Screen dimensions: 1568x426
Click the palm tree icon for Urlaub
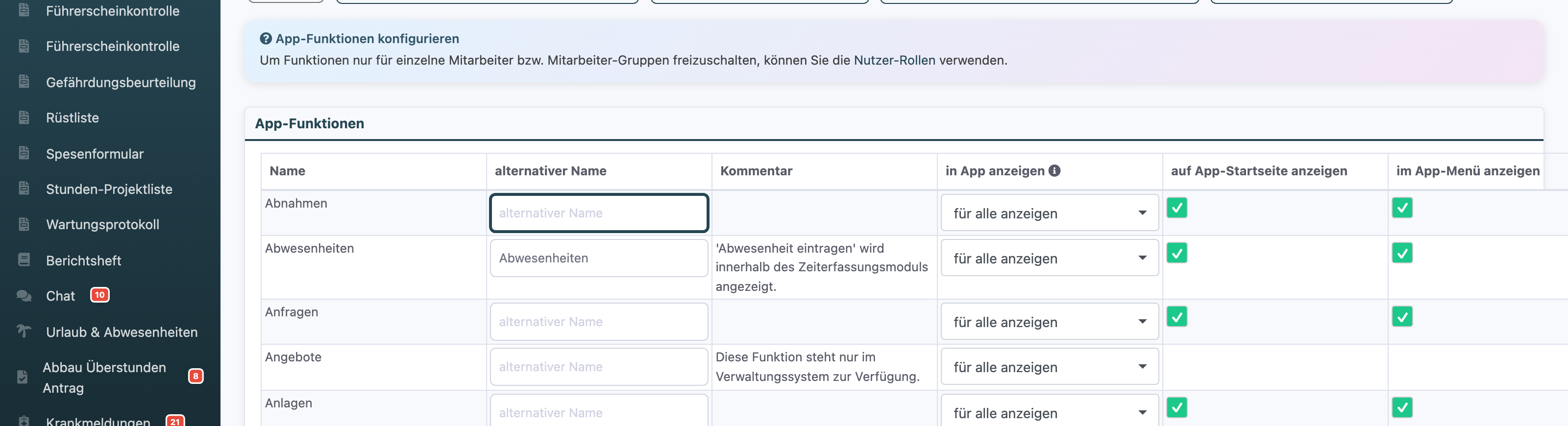24,331
